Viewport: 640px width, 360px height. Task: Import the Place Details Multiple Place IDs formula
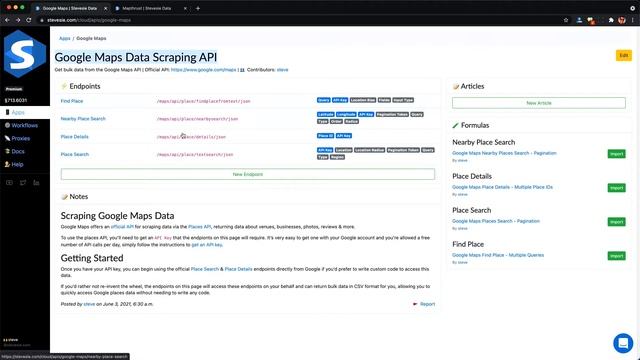coord(616,188)
